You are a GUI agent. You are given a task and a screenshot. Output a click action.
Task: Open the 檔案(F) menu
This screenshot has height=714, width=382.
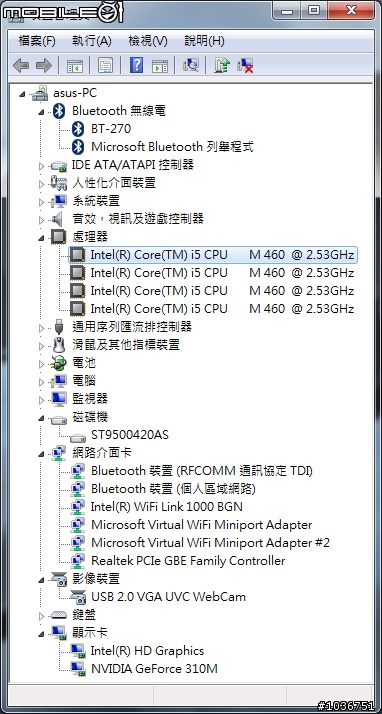pos(37,41)
